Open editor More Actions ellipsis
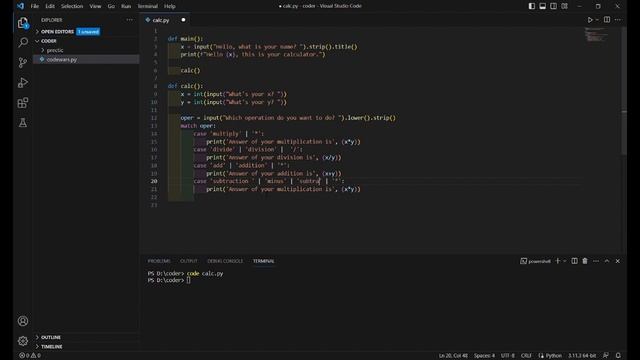 (x=618, y=20)
